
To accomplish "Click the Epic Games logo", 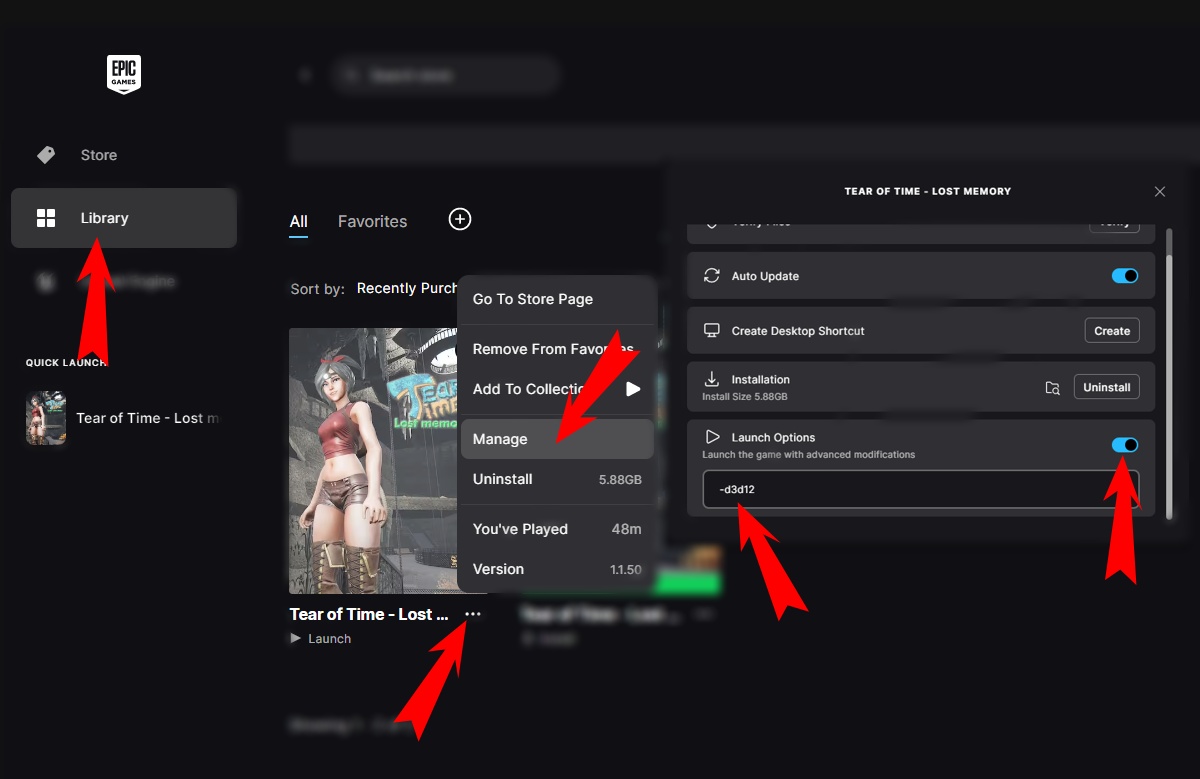I will [x=124, y=74].
